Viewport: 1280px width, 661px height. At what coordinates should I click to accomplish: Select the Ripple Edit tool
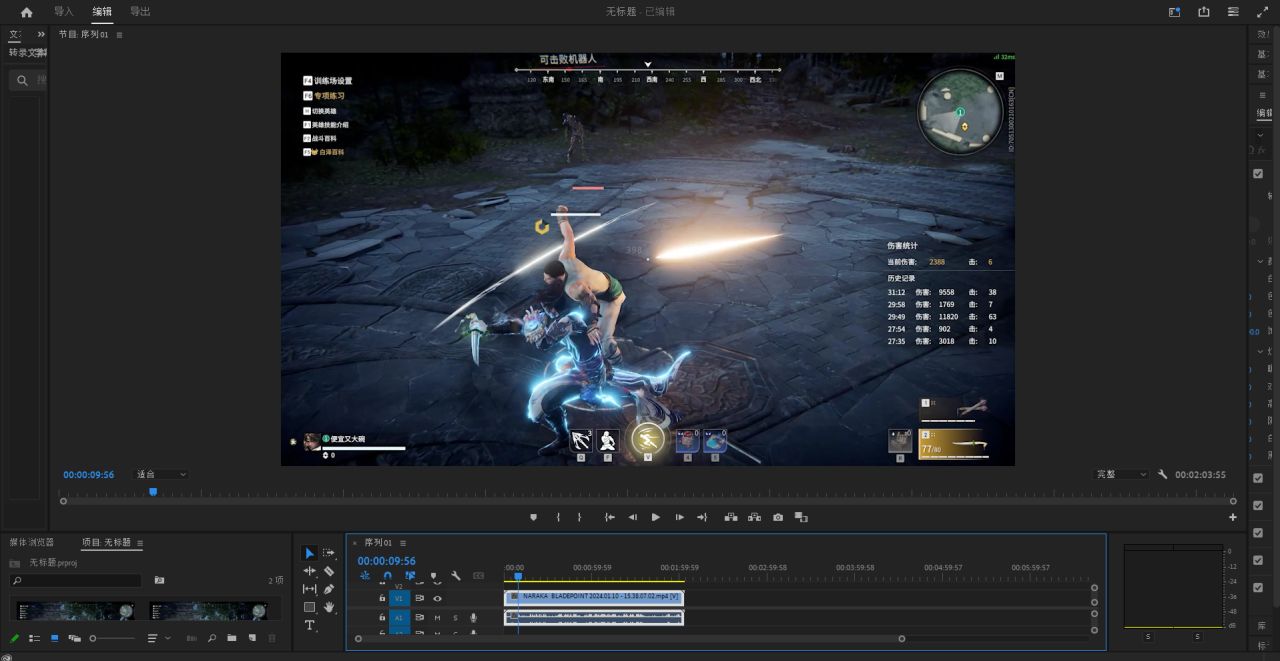pos(309,571)
